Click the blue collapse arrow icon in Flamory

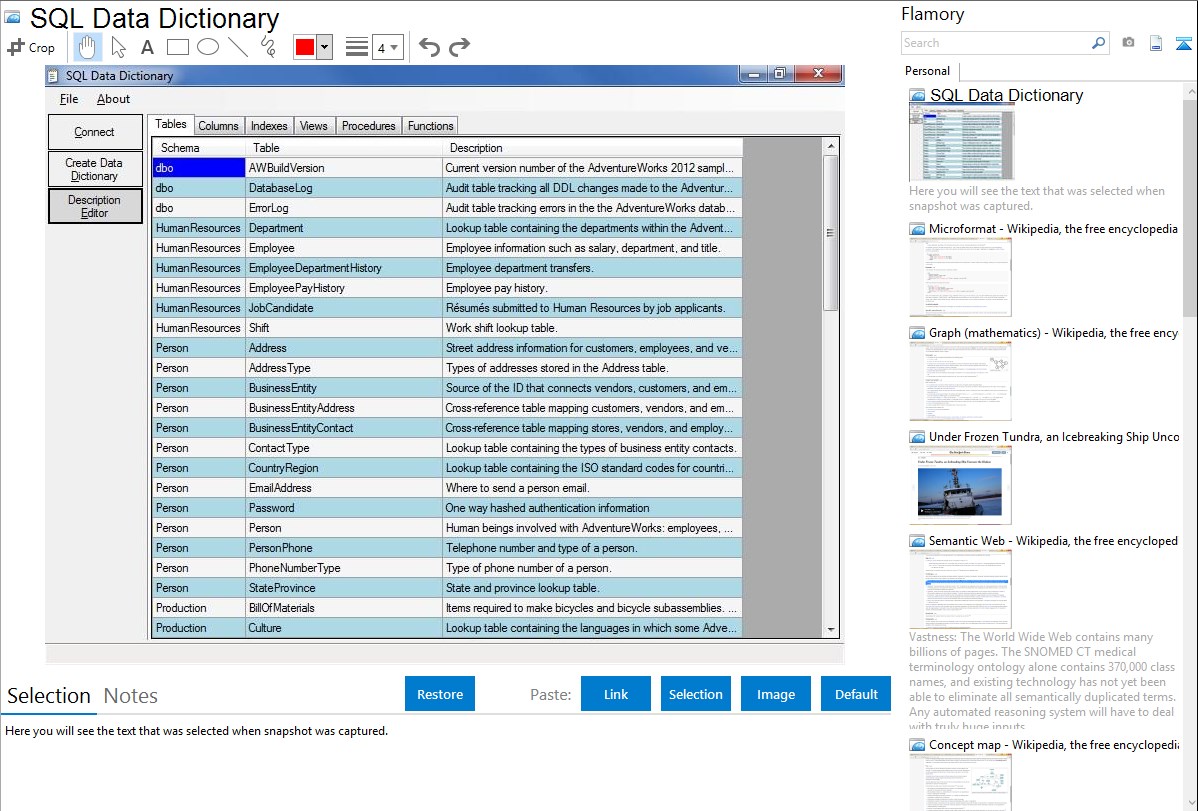coord(1183,43)
